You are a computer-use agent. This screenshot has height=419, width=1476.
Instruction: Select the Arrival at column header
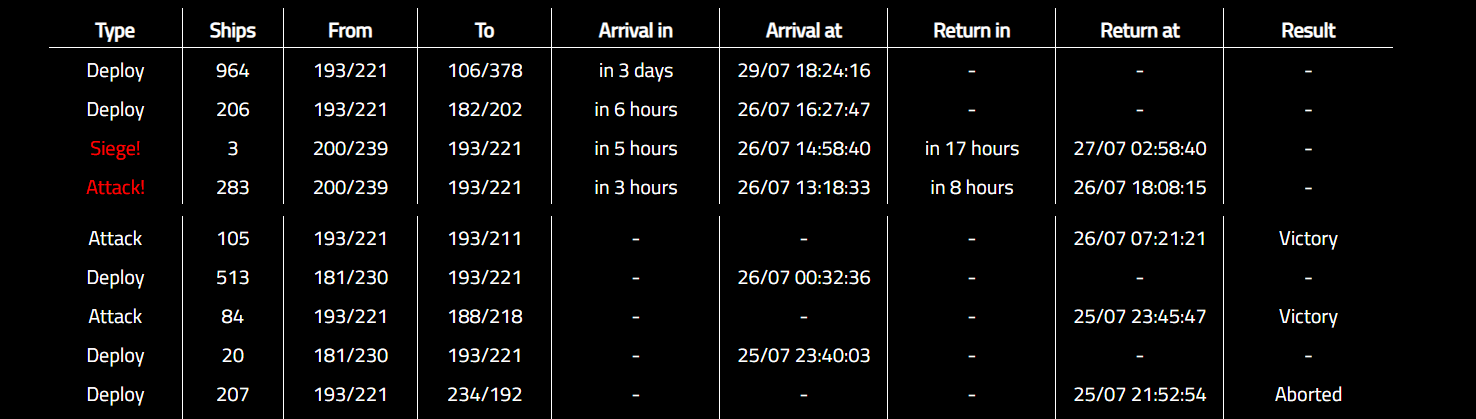[x=804, y=31]
